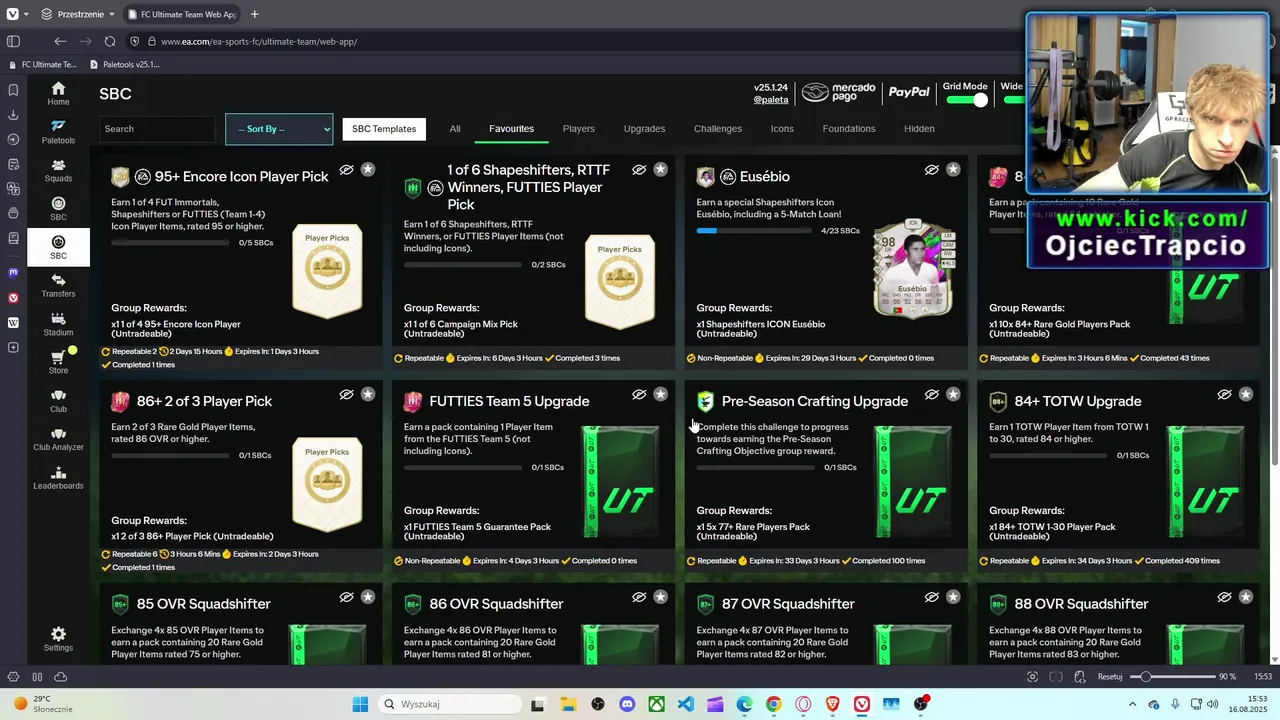The image size is (1280, 720).
Task: Open the 87 OVR Squadshifter SBC title
Action: pyautogui.click(x=788, y=604)
